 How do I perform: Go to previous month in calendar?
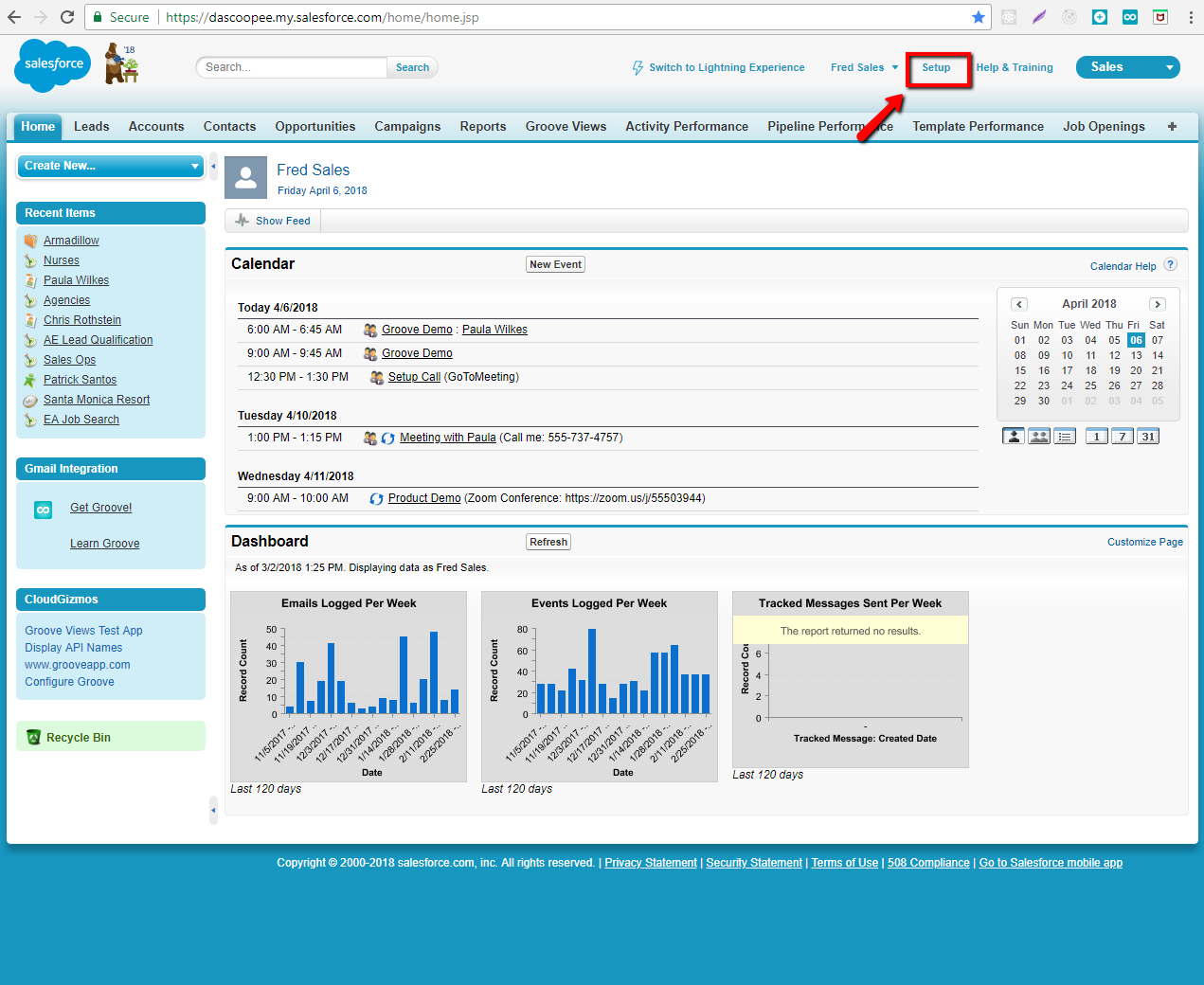tap(1019, 304)
